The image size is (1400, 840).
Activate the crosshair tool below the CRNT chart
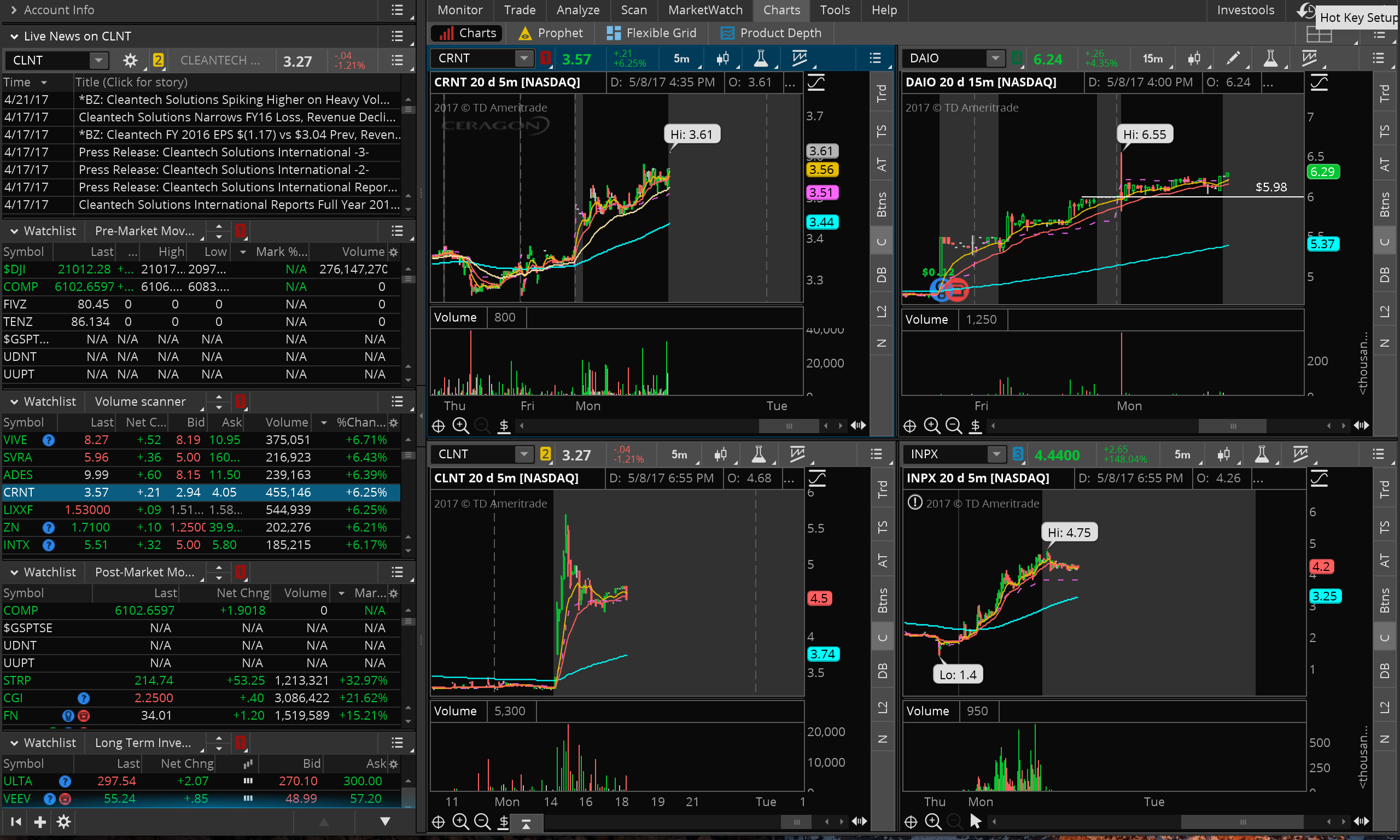coord(438,425)
